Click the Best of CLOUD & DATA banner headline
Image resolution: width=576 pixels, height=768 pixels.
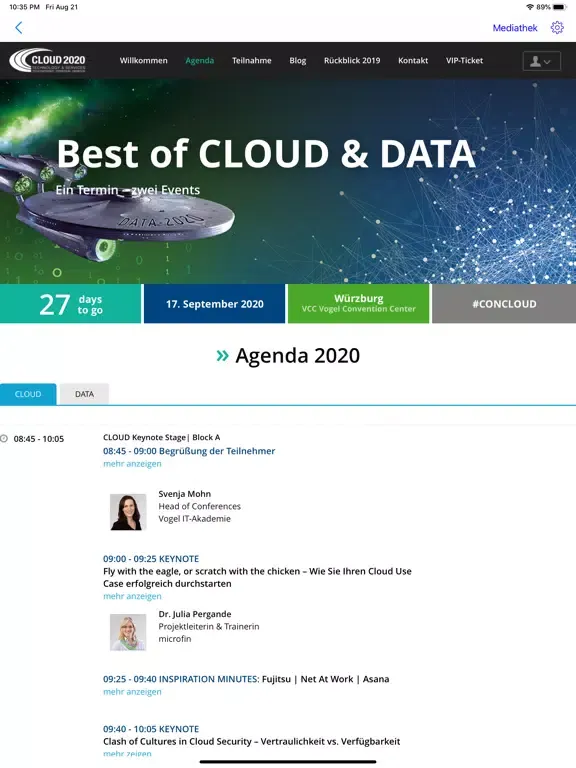pos(266,153)
